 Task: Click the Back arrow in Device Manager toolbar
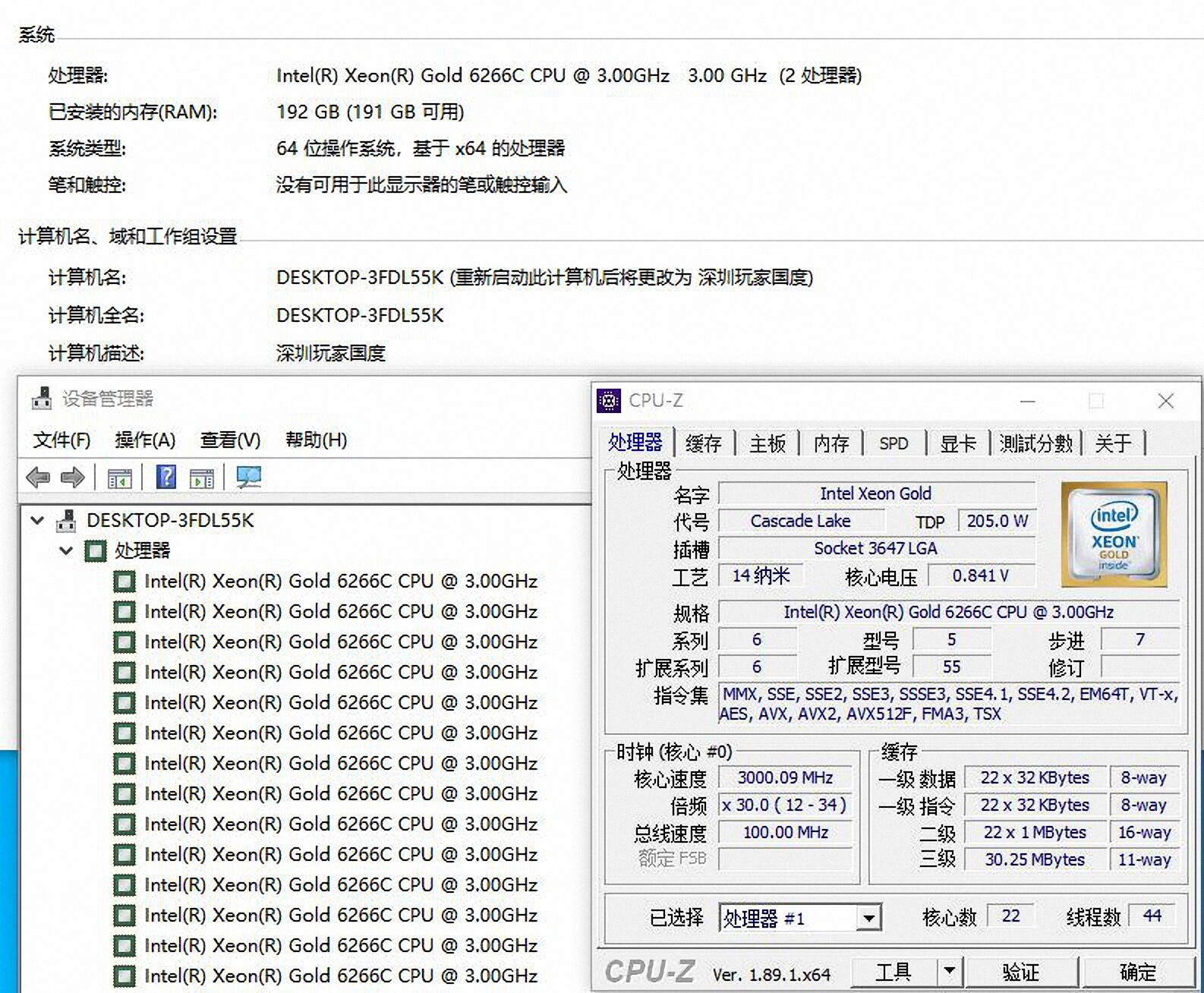coord(37,478)
